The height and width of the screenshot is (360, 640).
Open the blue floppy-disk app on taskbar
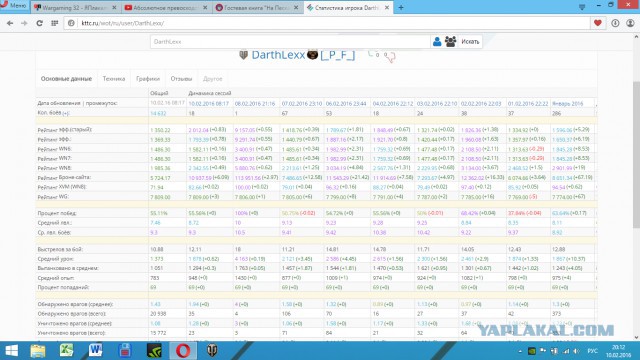tap(124, 351)
